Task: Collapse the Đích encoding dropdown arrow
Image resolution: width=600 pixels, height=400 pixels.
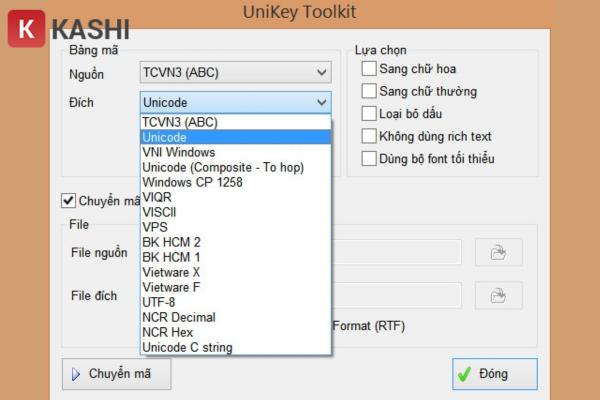Action: tap(321, 102)
